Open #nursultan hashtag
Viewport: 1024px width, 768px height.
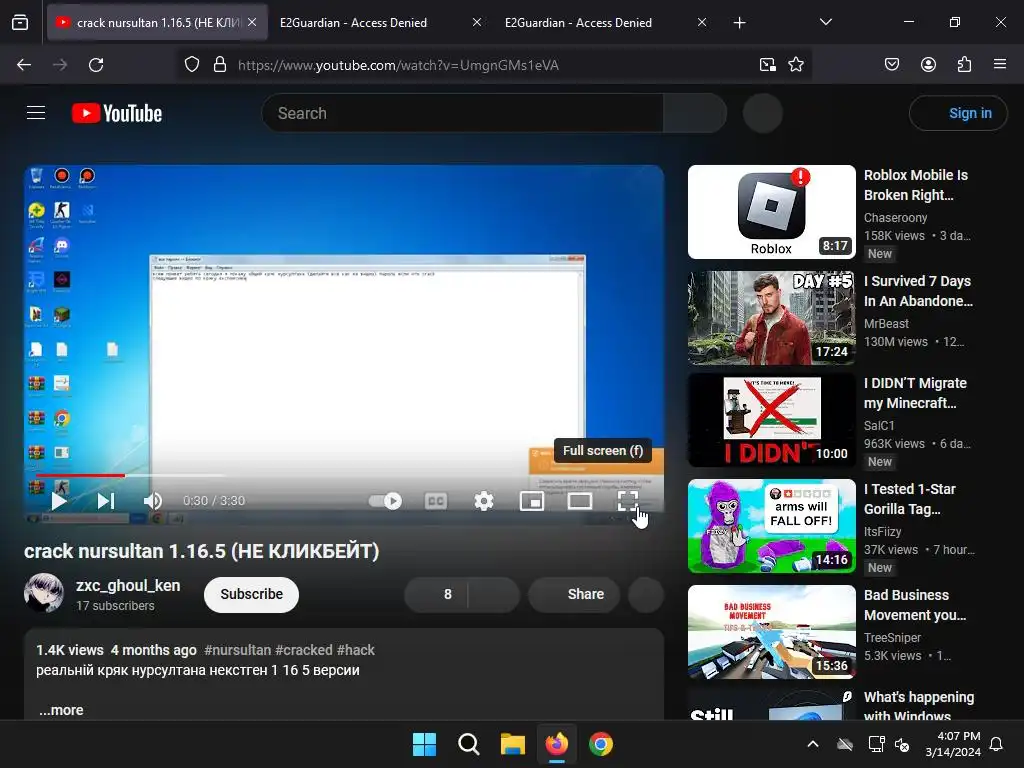coord(237,650)
